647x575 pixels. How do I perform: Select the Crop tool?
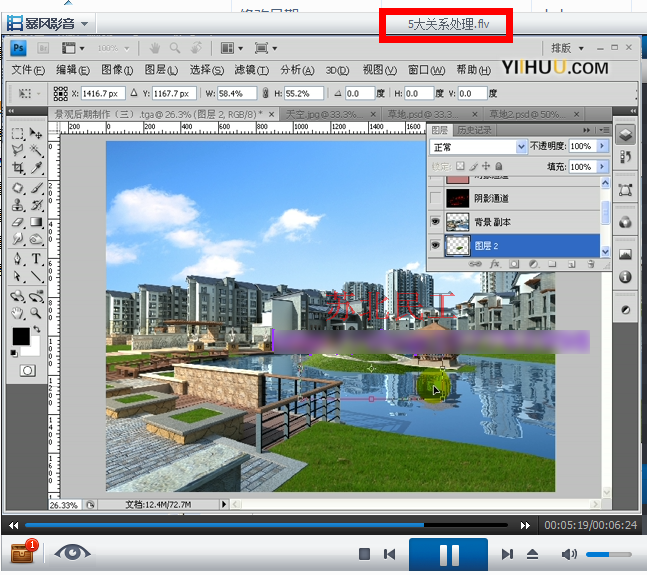pos(17,168)
